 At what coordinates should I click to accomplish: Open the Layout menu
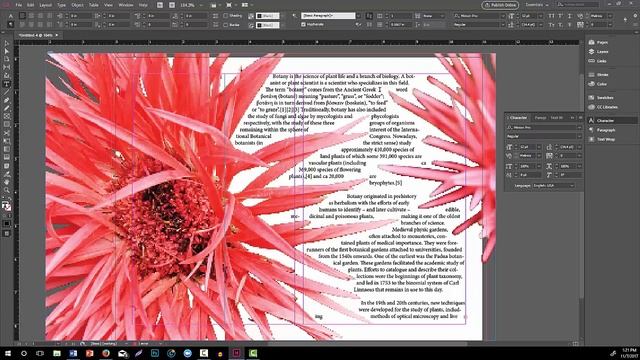pyautogui.click(x=45, y=5)
